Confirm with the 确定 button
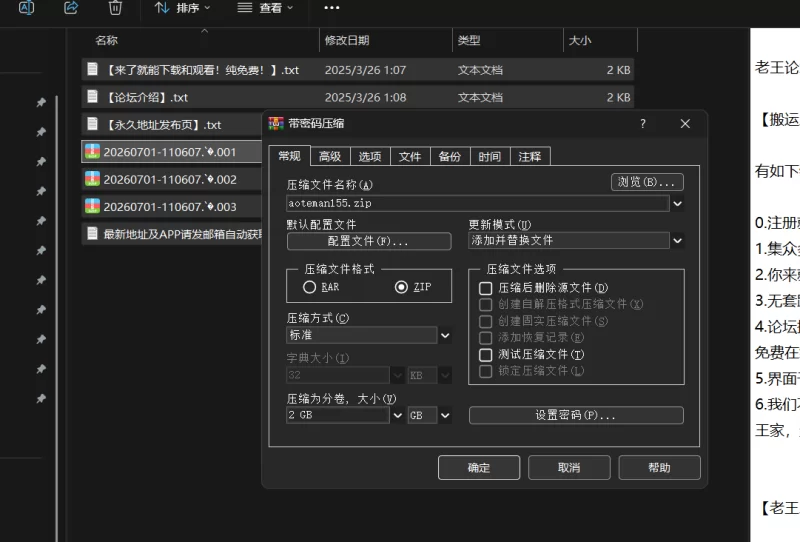The image size is (800, 542). pyautogui.click(x=479, y=467)
